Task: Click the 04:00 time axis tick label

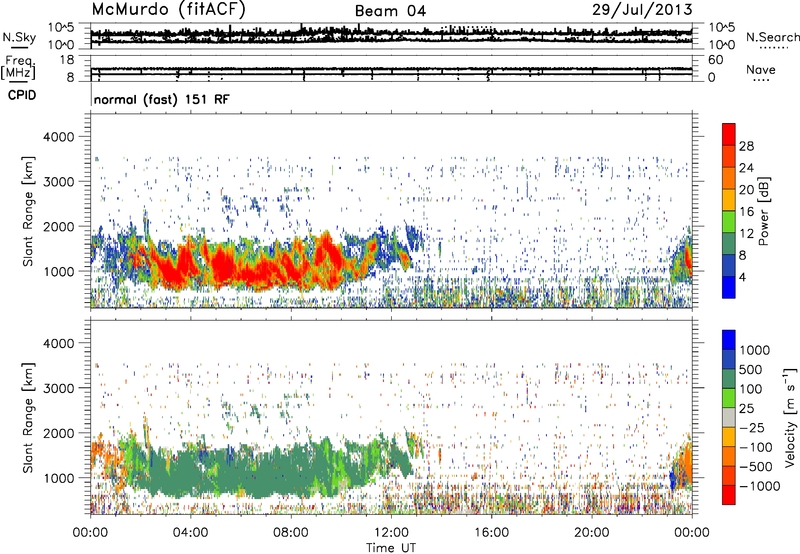Action: (x=190, y=533)
